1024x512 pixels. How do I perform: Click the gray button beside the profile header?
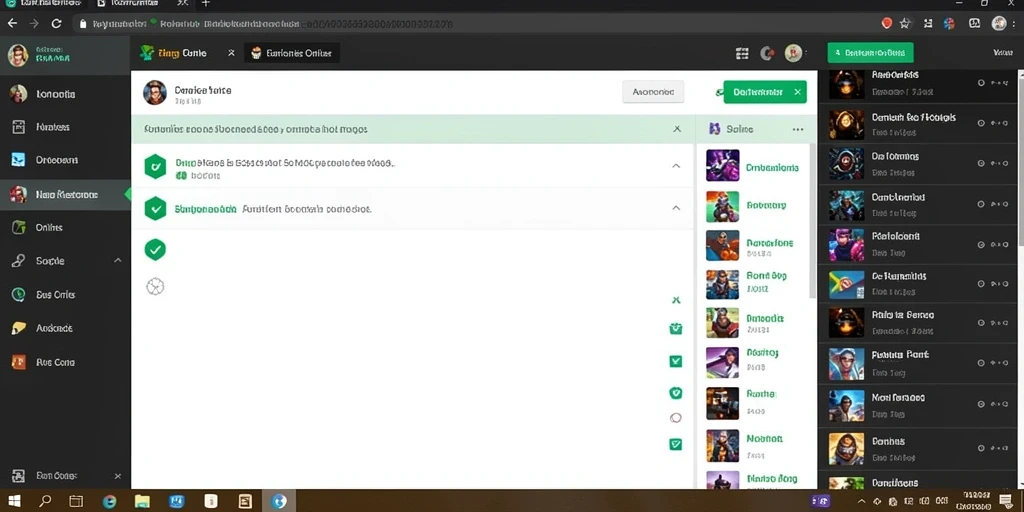[x=653, y=92]
